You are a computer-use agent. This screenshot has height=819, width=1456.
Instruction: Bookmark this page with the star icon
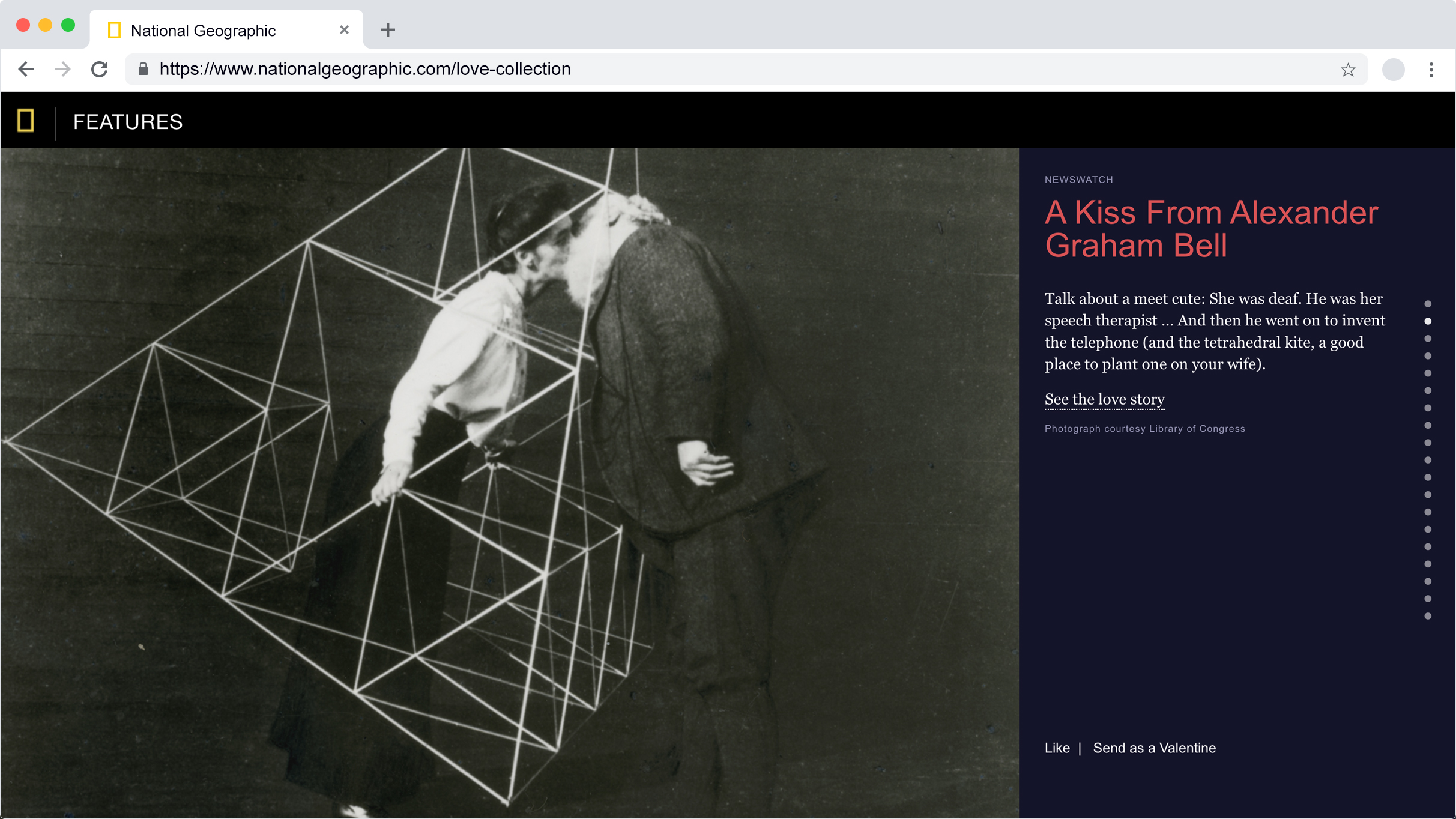click(x=1348, y=70)
